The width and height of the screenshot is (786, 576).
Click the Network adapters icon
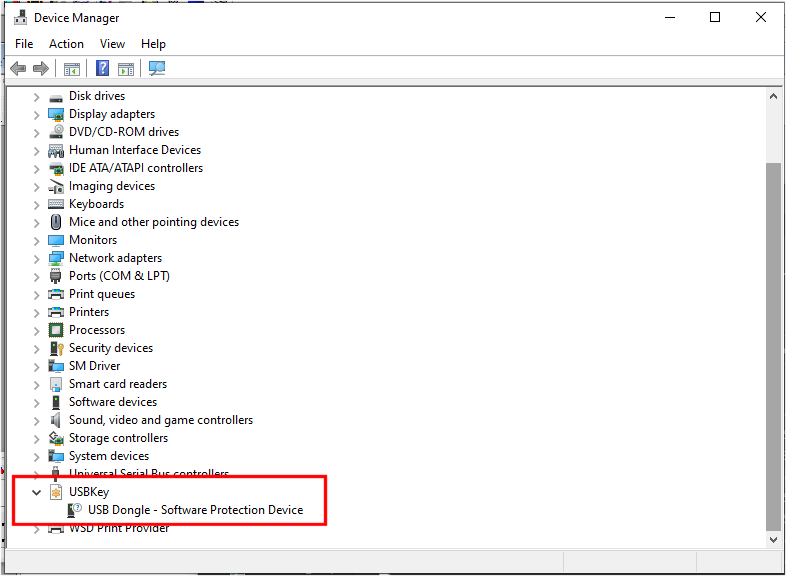(56, 258)
